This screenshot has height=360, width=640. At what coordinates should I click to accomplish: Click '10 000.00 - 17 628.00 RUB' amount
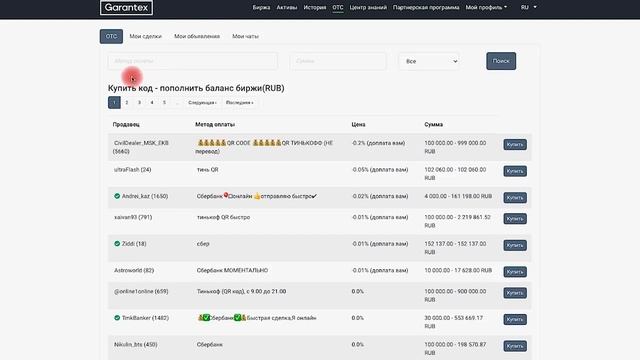coord(458,270)
